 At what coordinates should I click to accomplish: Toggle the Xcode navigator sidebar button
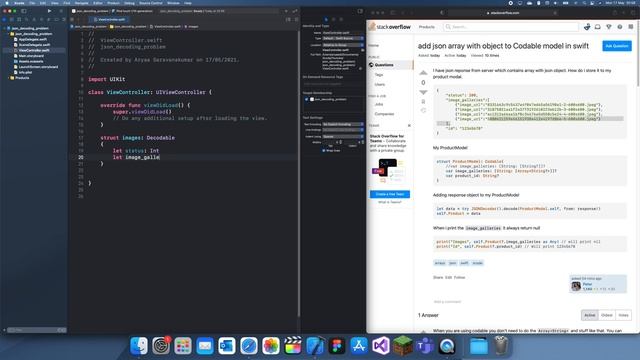[24, 11]
